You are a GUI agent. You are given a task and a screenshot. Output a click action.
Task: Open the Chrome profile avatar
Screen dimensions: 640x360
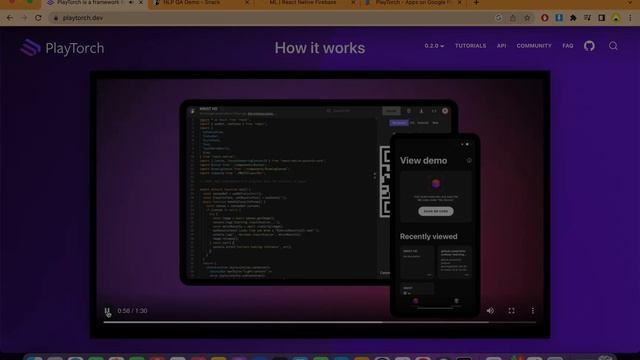pyautogui.click(x=616, y=18)
